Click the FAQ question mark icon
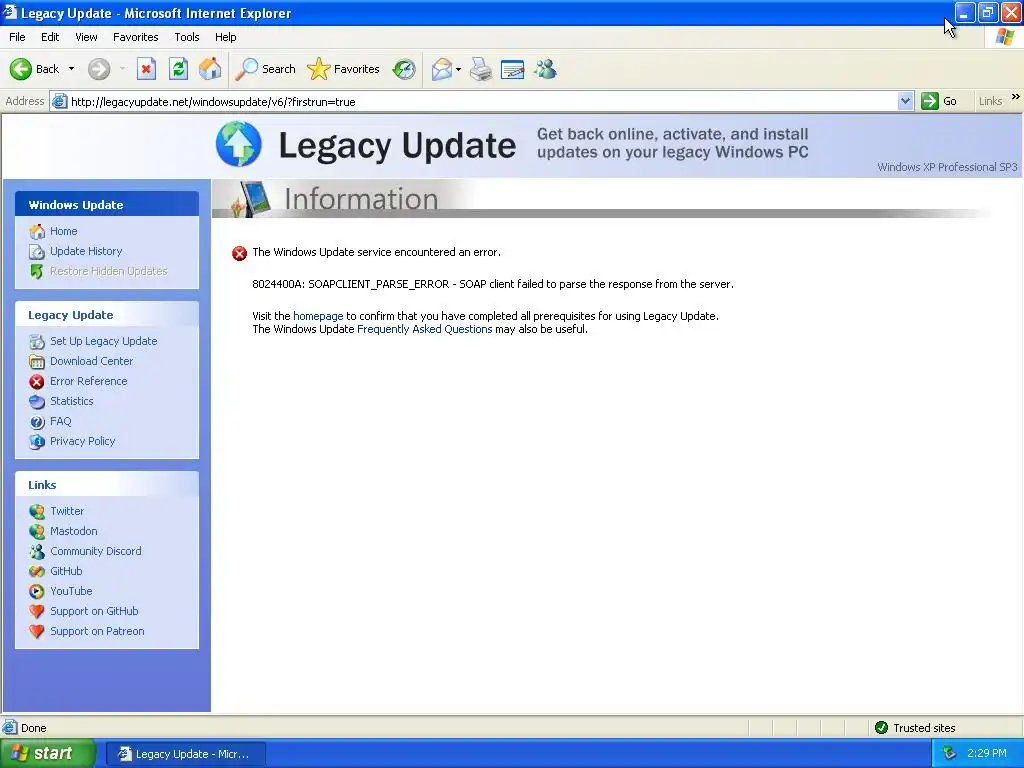The image size is (1024, 768). [37, 422]
